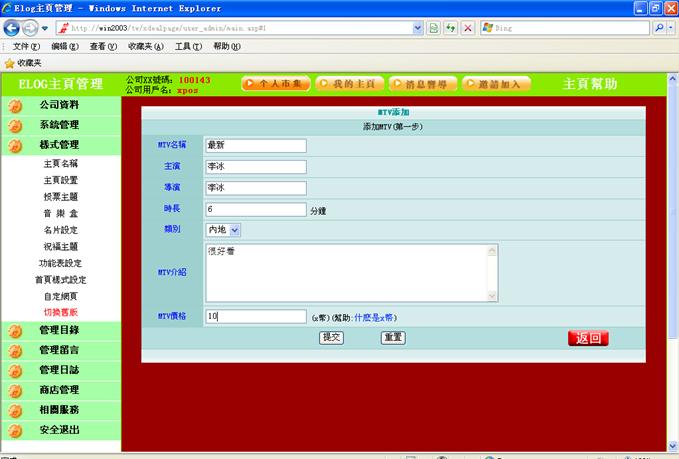This screenshot has width=679, height=459.
Task: Click the browser Forward arrow button
Action: (x=31, y=28)
